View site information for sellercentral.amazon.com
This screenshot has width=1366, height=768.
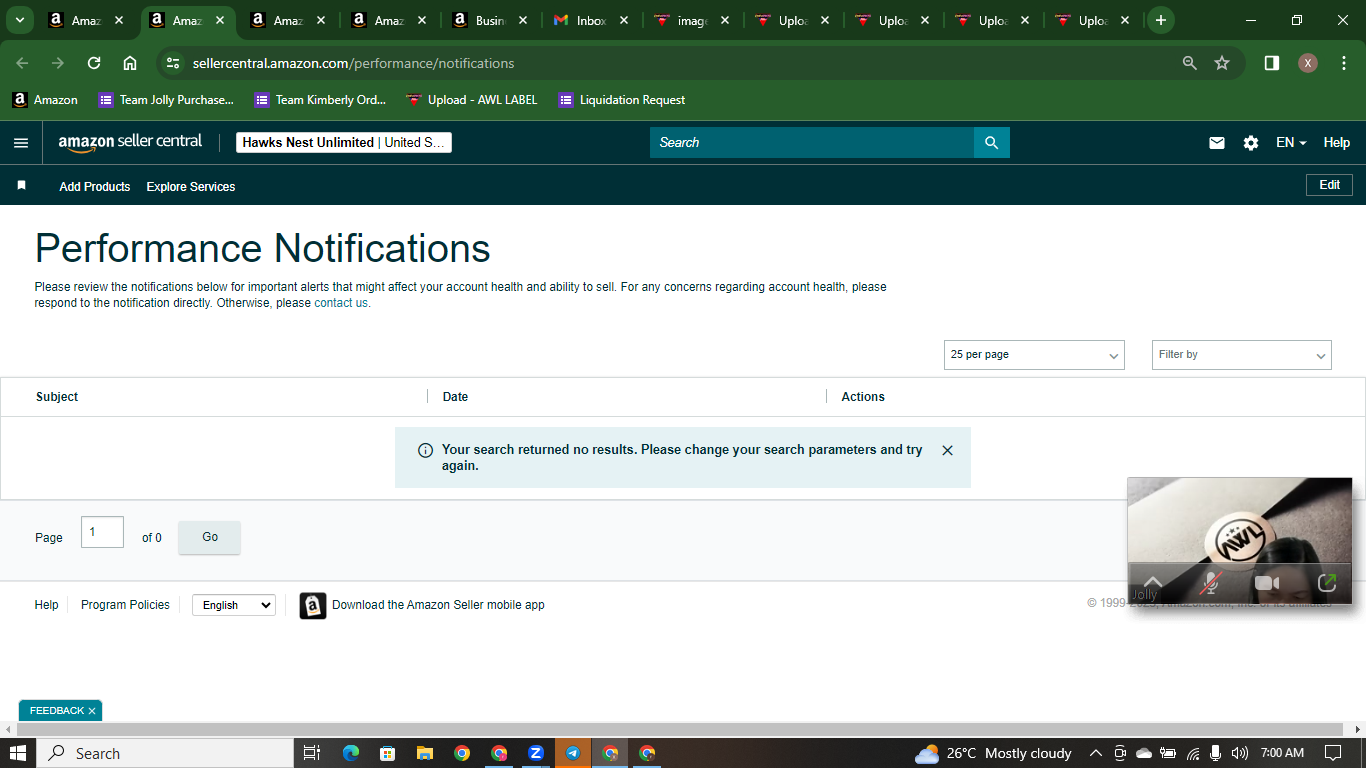click(x=173, y=63)
